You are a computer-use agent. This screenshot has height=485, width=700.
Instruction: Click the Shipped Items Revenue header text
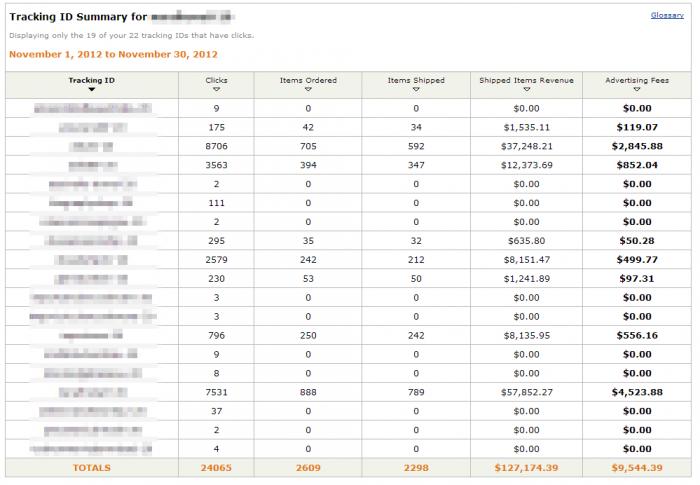(x=526, y=80)
